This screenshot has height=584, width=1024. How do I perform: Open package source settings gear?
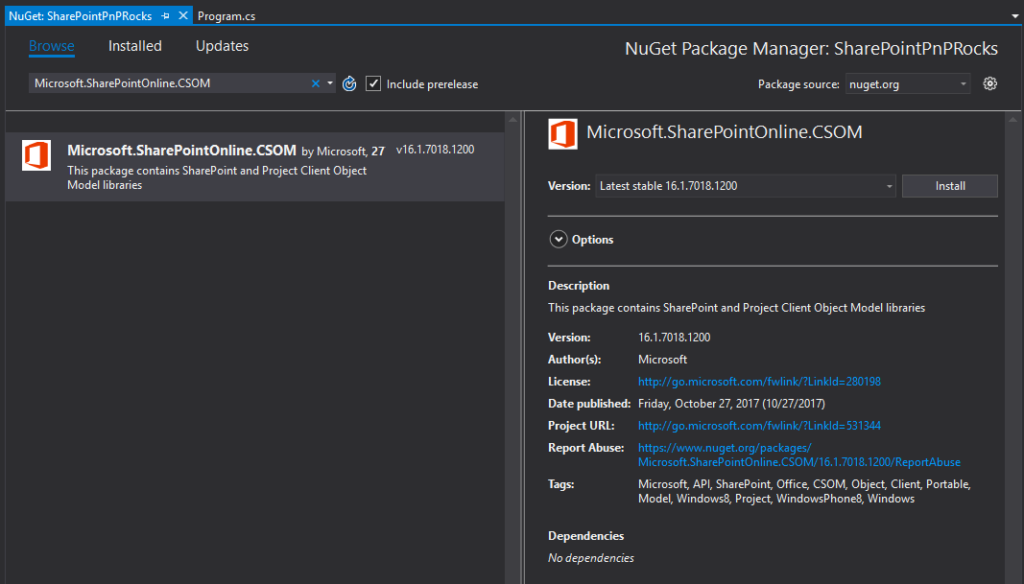pyautogui.click(x=990, y=84)
